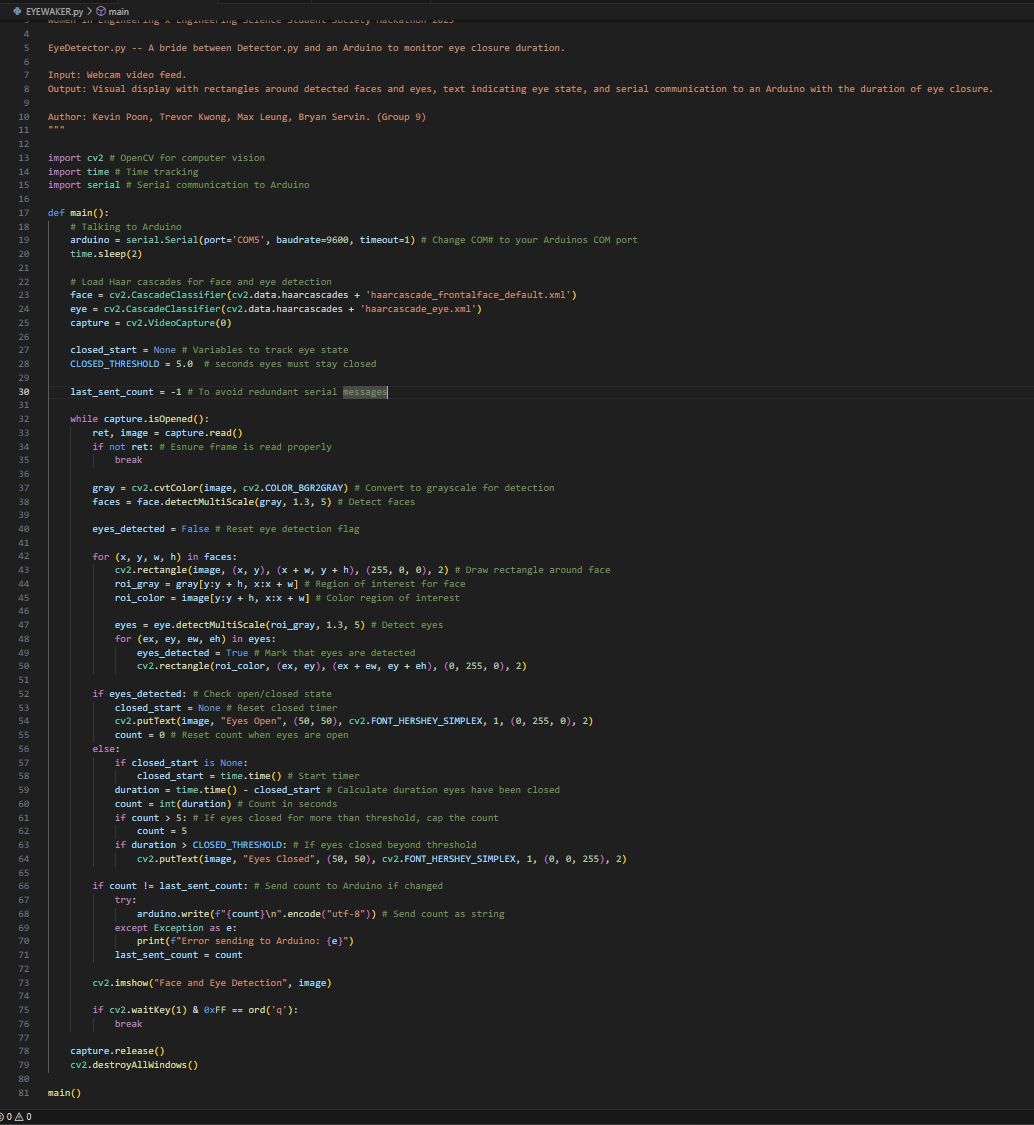The image size is (1034, 1125).
Task: Click 'else:' on line 56
Action: [x=106, y=749]
